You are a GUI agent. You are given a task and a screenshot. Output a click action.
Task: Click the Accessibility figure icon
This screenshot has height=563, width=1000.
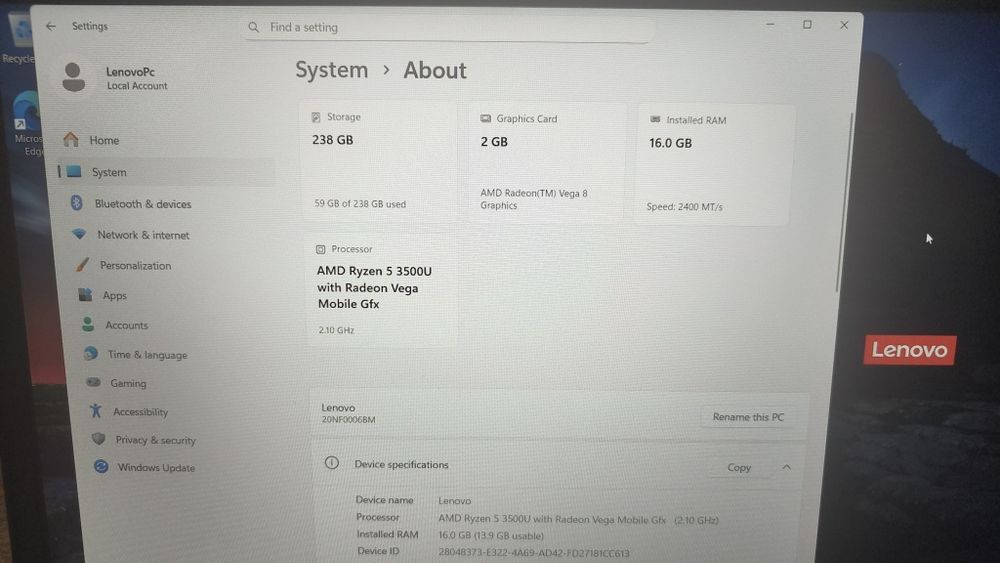(x=96, y=411)
